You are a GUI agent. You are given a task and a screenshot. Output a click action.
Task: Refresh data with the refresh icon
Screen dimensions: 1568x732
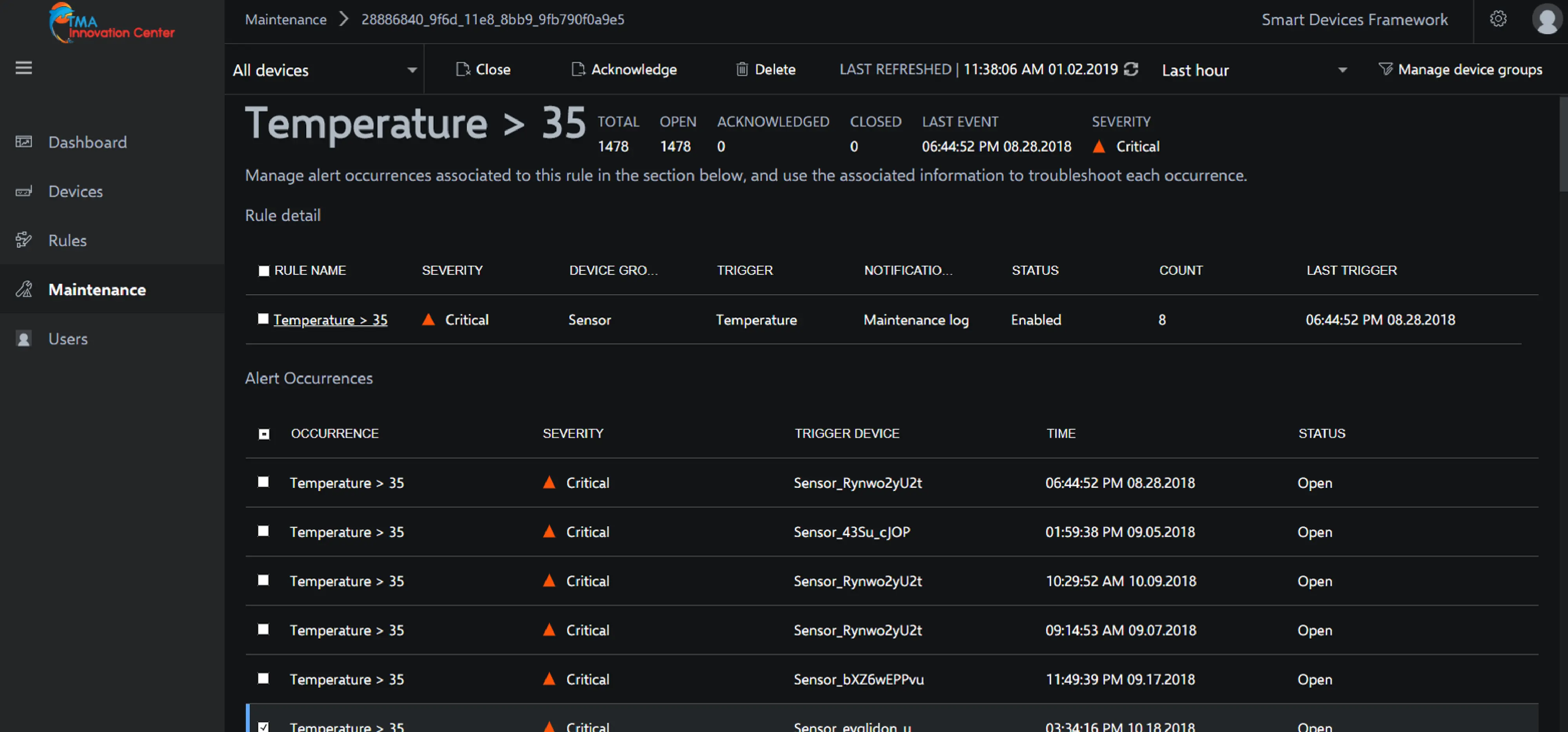point(1131,69)
